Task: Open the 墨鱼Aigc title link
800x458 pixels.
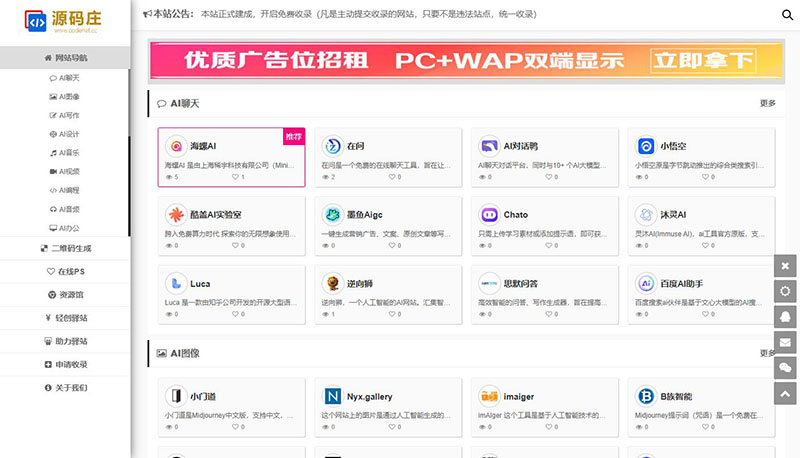Action: pos(365,215)
